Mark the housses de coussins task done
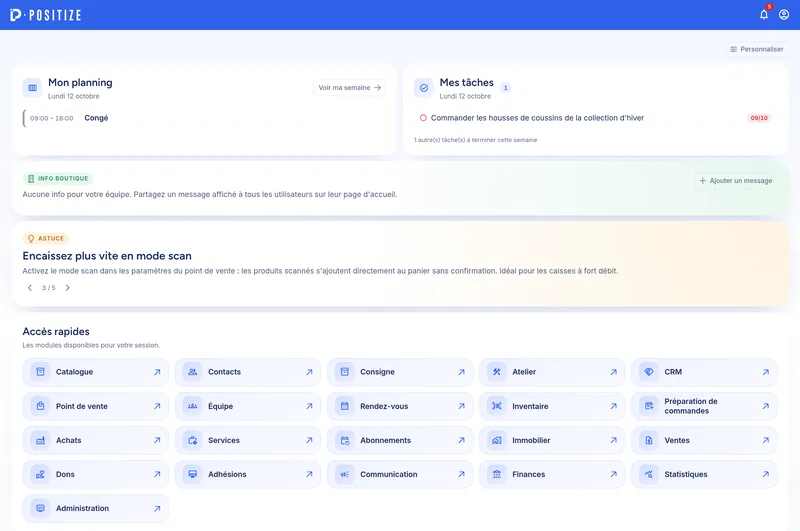The height and width of the screenshot is (531, 800). (423, 118)
